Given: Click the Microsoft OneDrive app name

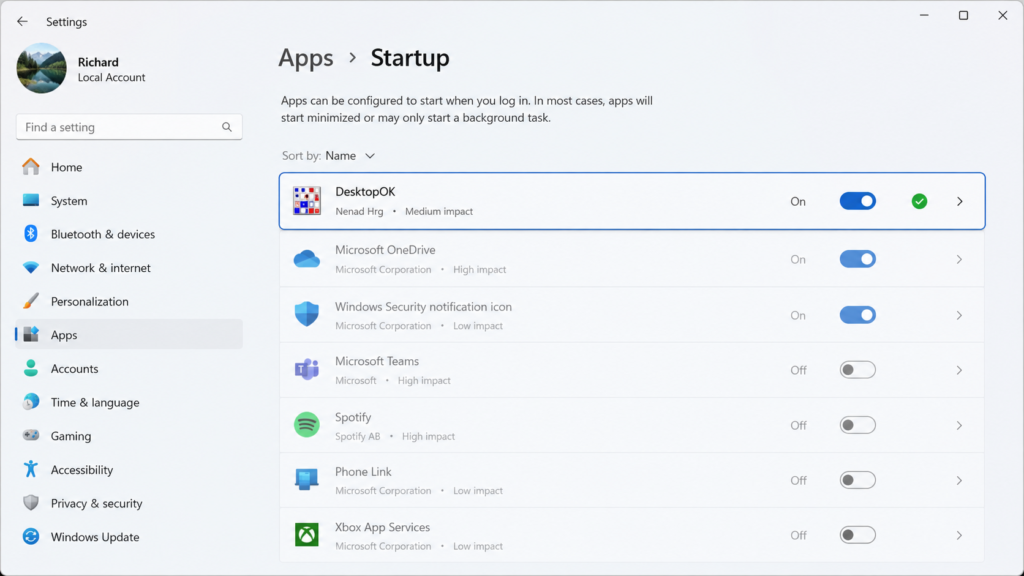Looking at the screenshot, I should tap(385, 250).
